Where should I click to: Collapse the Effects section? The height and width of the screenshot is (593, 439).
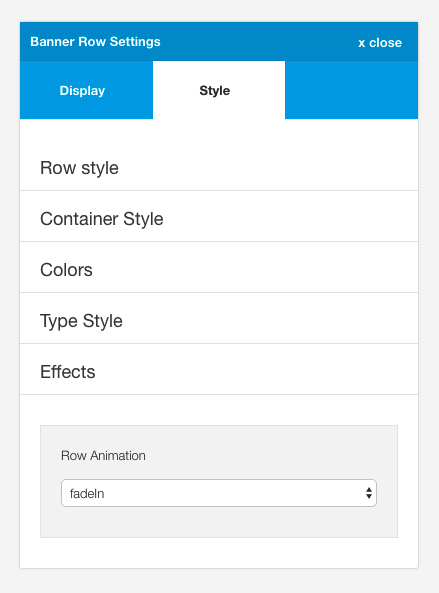pyautogui.click(x=219, y=372)
